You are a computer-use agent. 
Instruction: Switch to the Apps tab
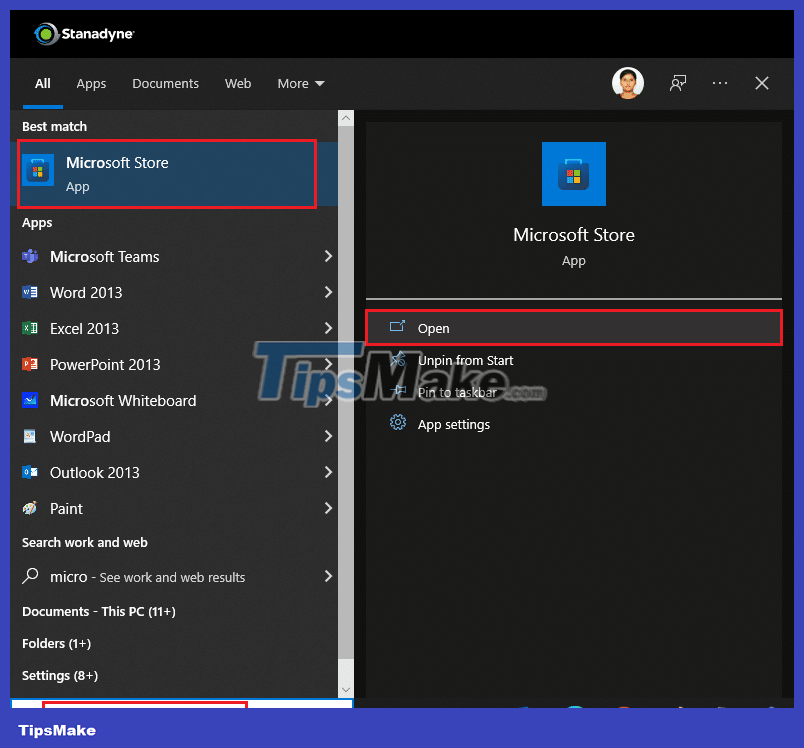pos(91,83)
